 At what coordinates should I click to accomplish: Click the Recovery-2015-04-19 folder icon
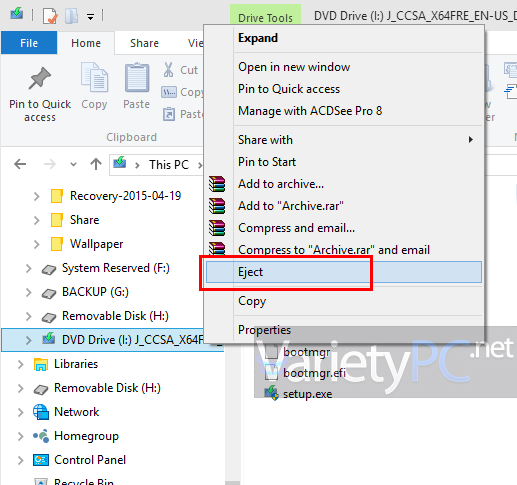[57, 196]
